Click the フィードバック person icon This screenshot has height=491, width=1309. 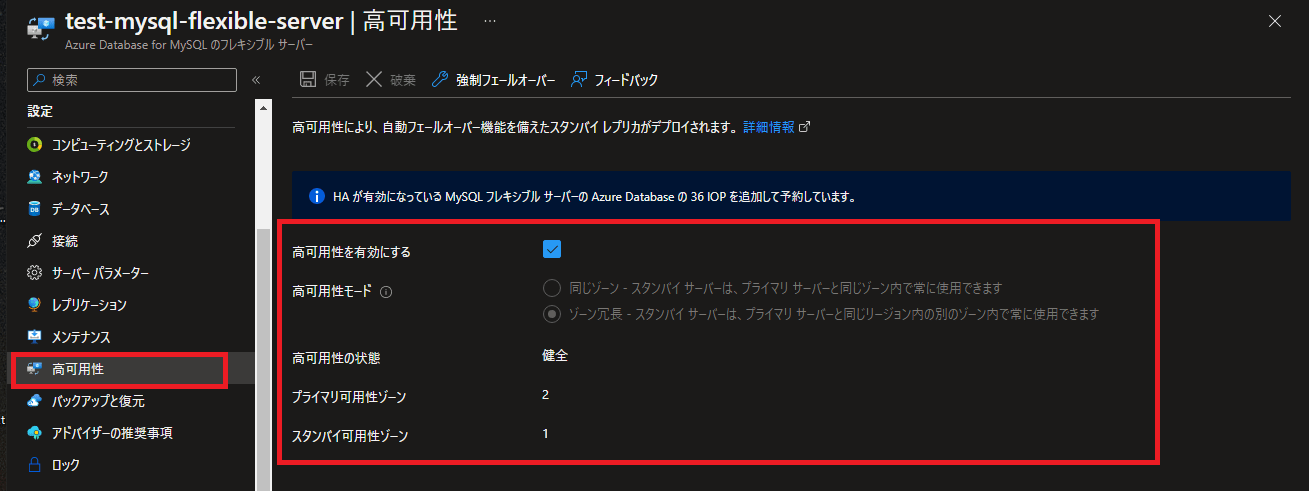[x=579, y=80]
